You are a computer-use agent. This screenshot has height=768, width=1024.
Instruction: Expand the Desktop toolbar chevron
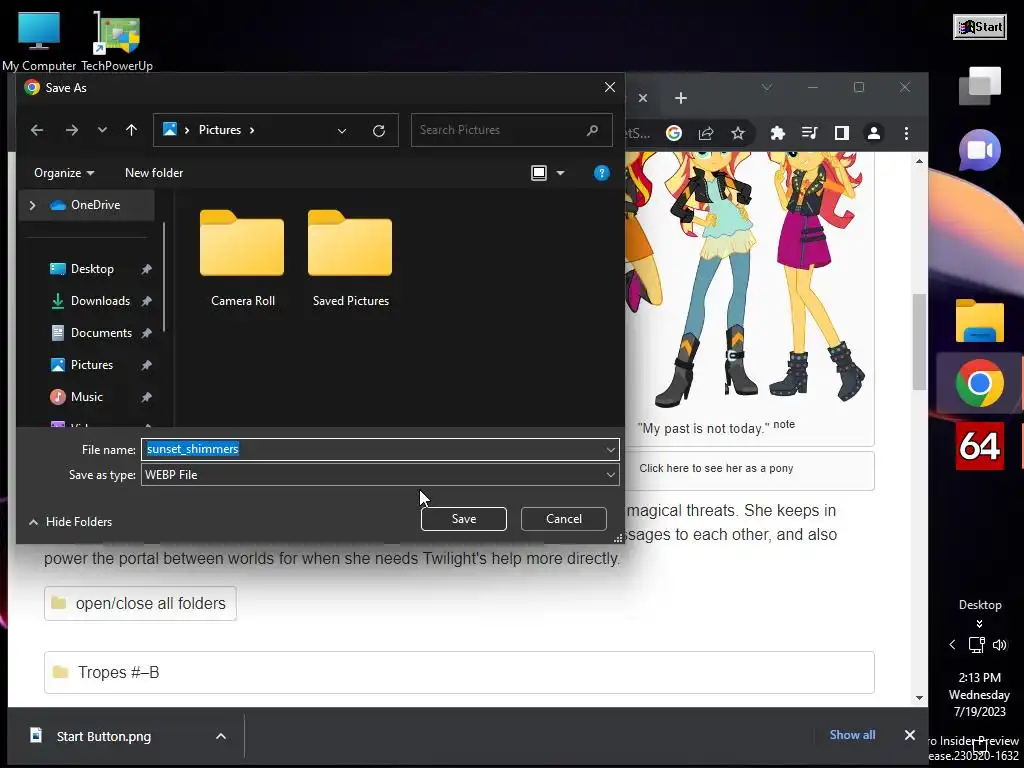tap(979, 624)
